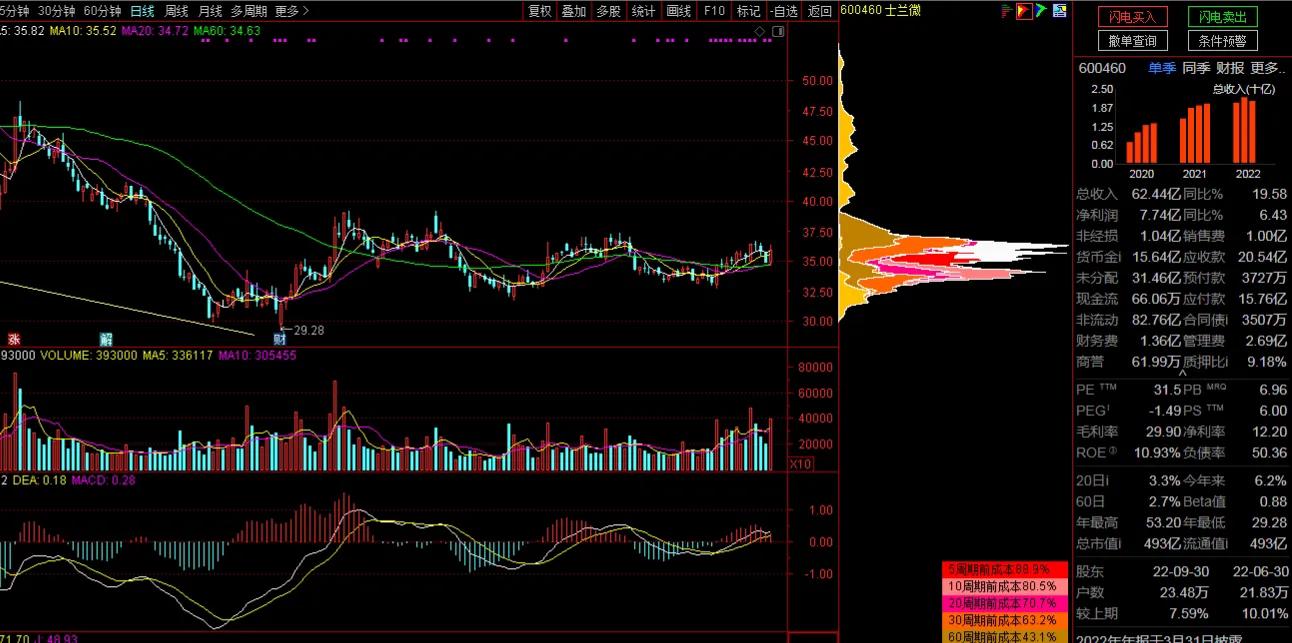Click the 2020 revenue bar group
The image size is (1292, 643).
click(1141, 143)
